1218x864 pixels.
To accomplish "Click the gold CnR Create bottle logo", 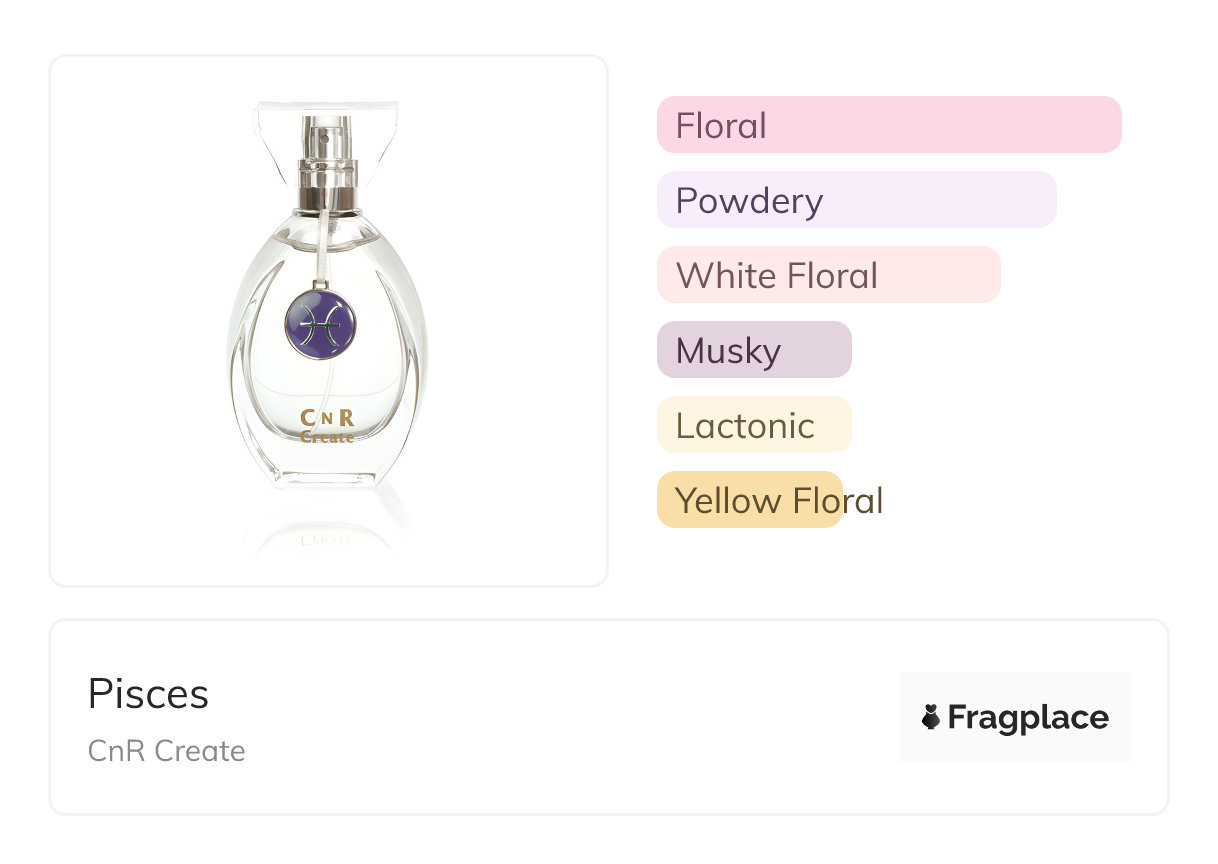I will [x=327, y=426].
